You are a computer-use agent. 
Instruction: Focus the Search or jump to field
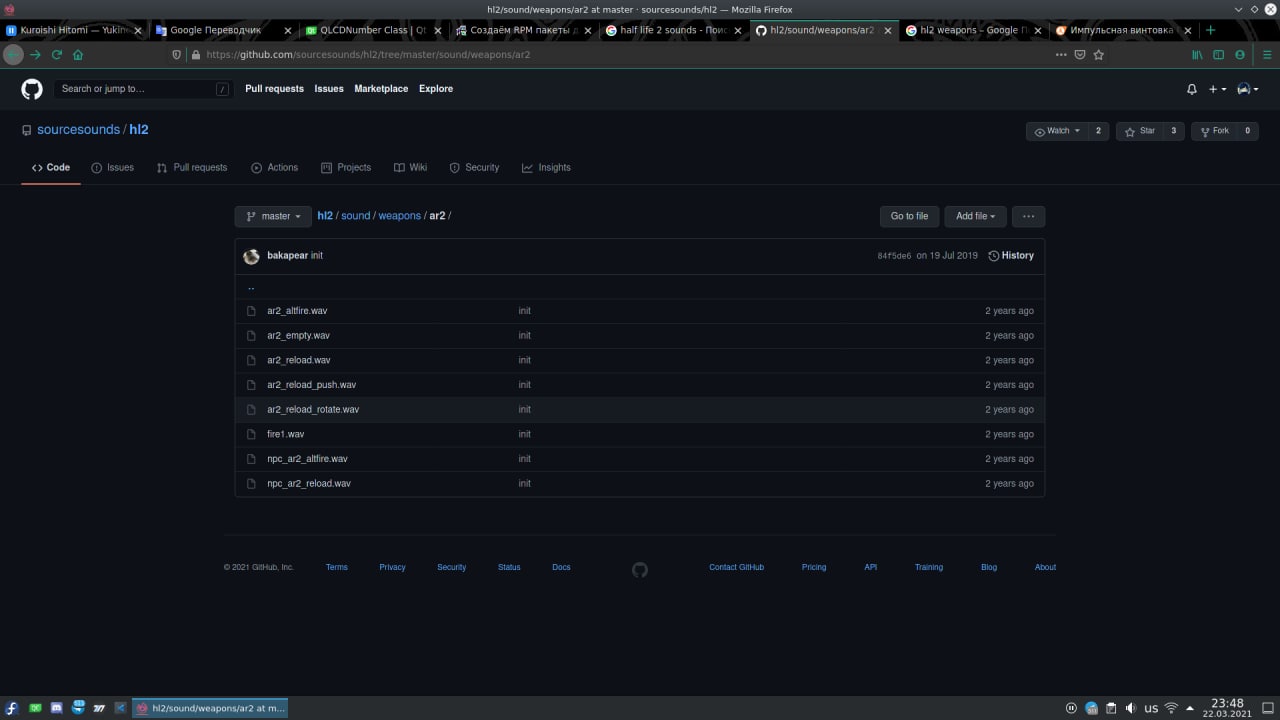click(x=144, y=89)
